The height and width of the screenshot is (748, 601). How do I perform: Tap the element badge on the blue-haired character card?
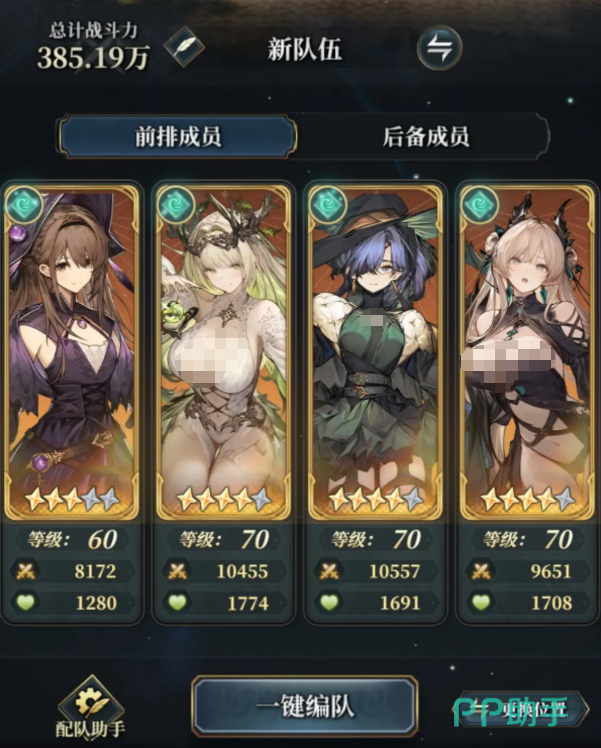(x=328, y=206)
